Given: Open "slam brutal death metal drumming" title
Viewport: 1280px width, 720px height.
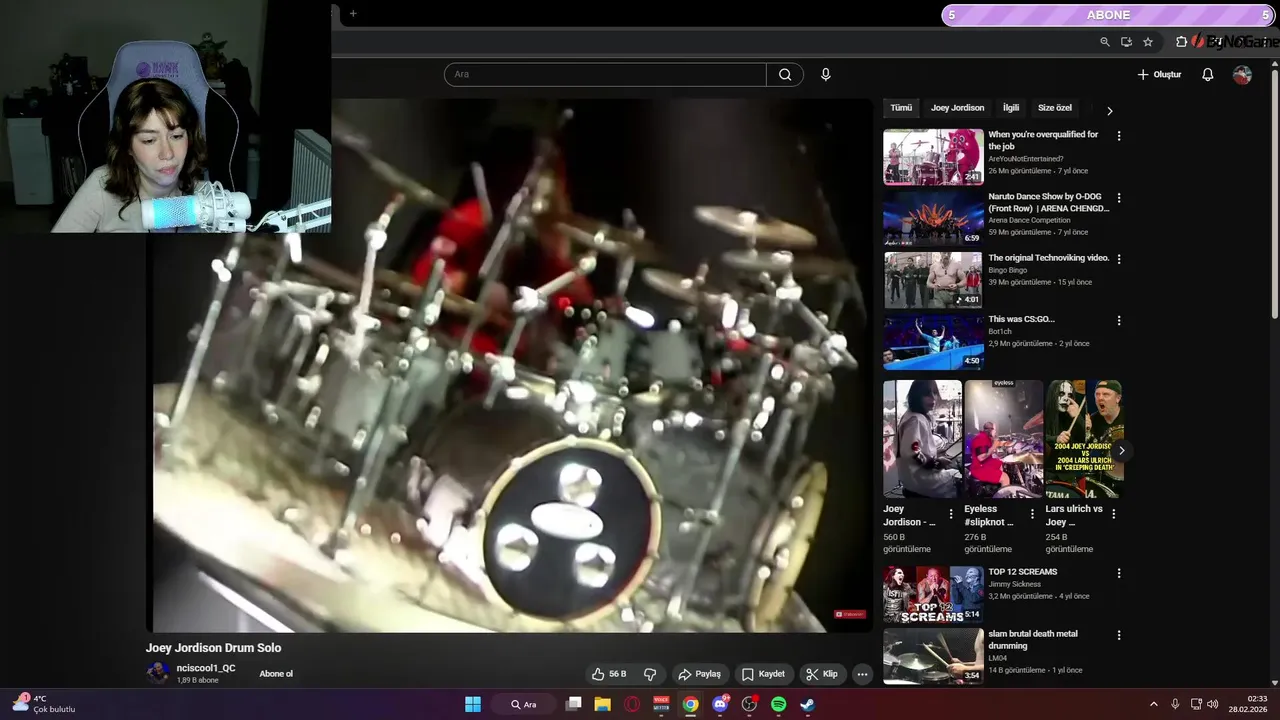Looking at the screenshot, I should (1033, 640).
